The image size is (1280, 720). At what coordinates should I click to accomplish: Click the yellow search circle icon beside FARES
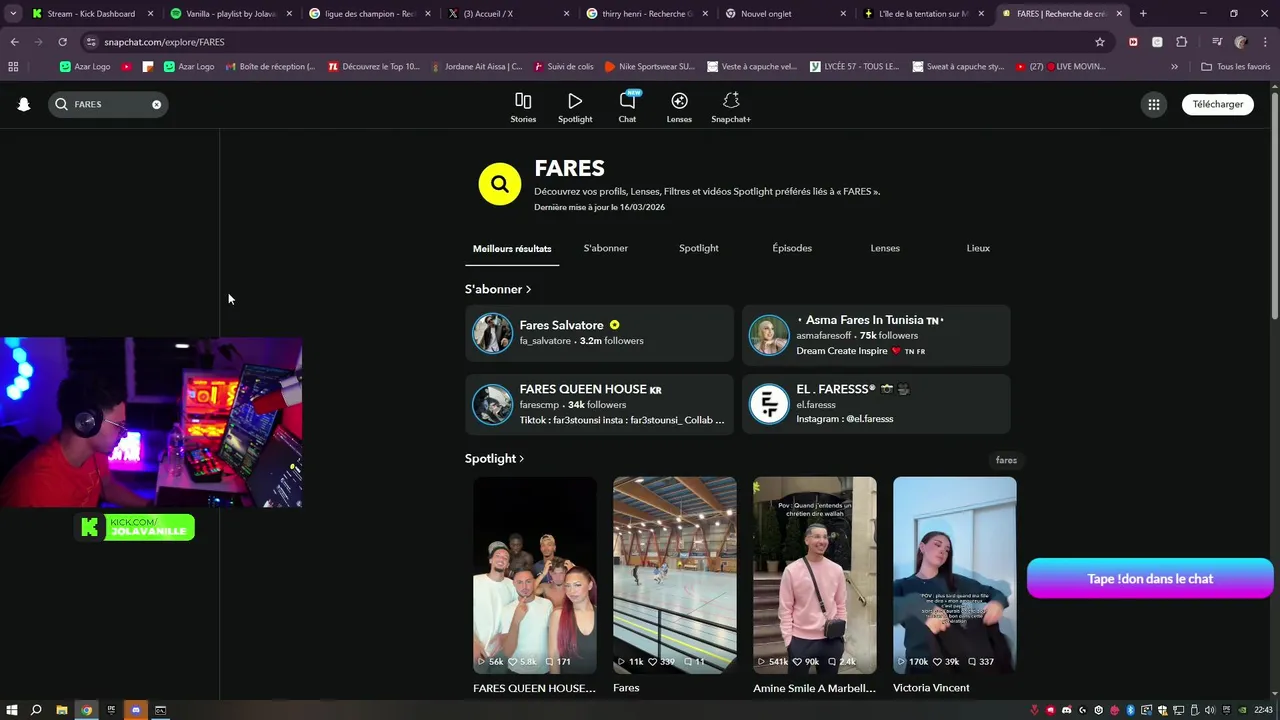coord(500,184)
